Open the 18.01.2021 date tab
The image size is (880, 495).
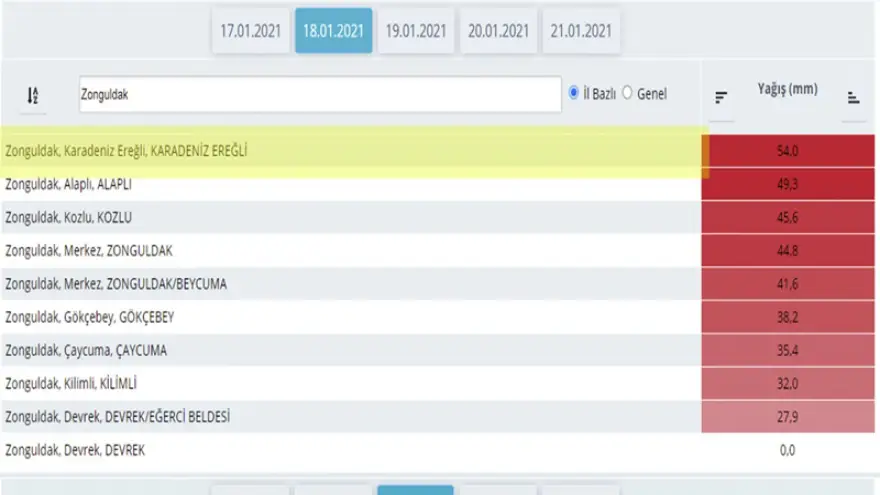point(333,31)
